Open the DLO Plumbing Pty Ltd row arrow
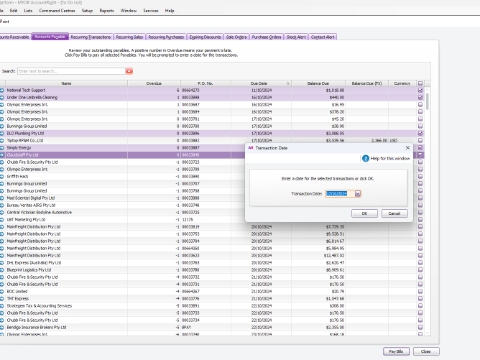The width and height of the screenshot is (480, 360). pos(2,133)
